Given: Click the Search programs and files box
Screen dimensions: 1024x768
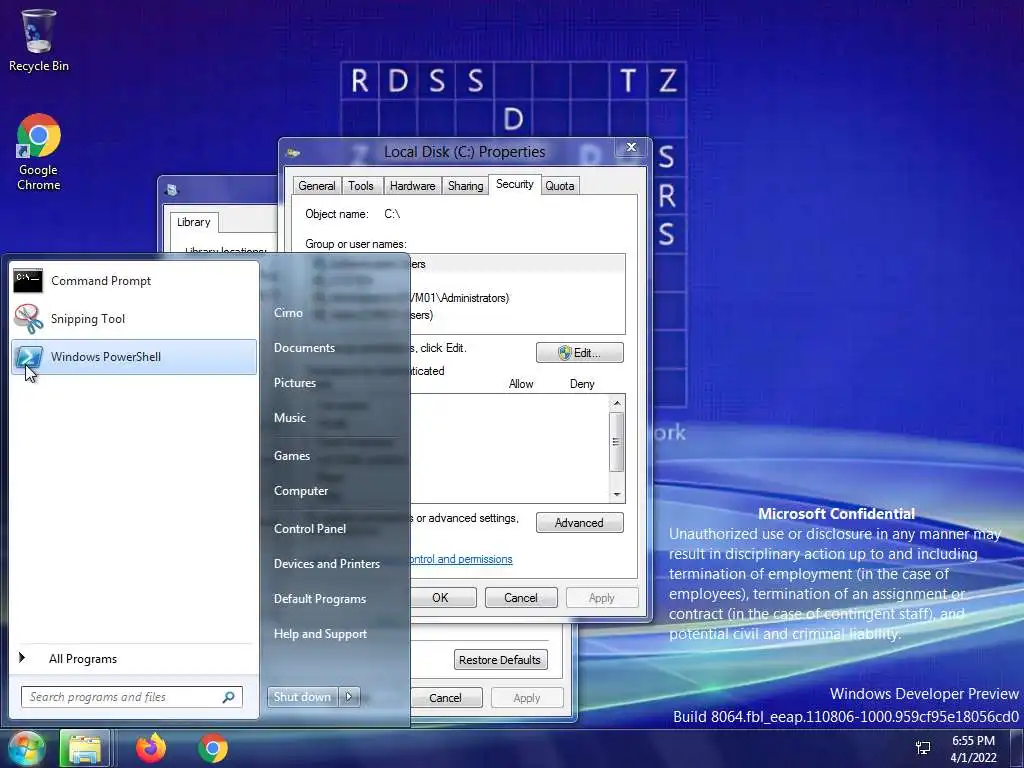Looking at the screenshot, I should point(132,697).
